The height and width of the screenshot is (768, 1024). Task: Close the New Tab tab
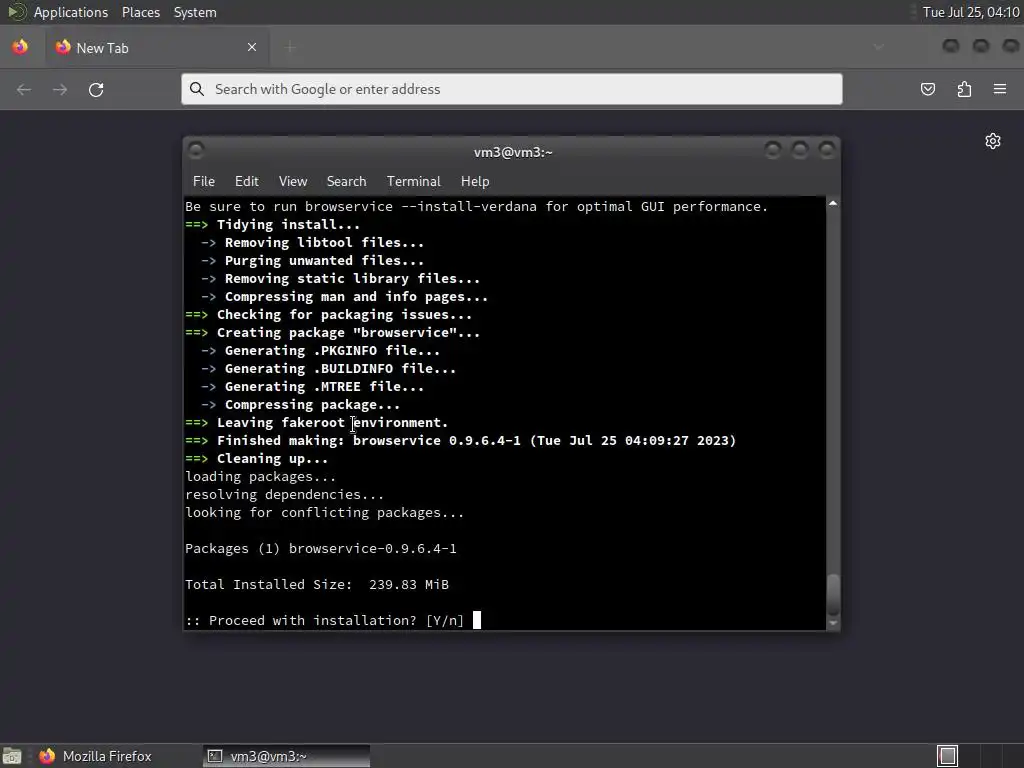pos(252,47)
